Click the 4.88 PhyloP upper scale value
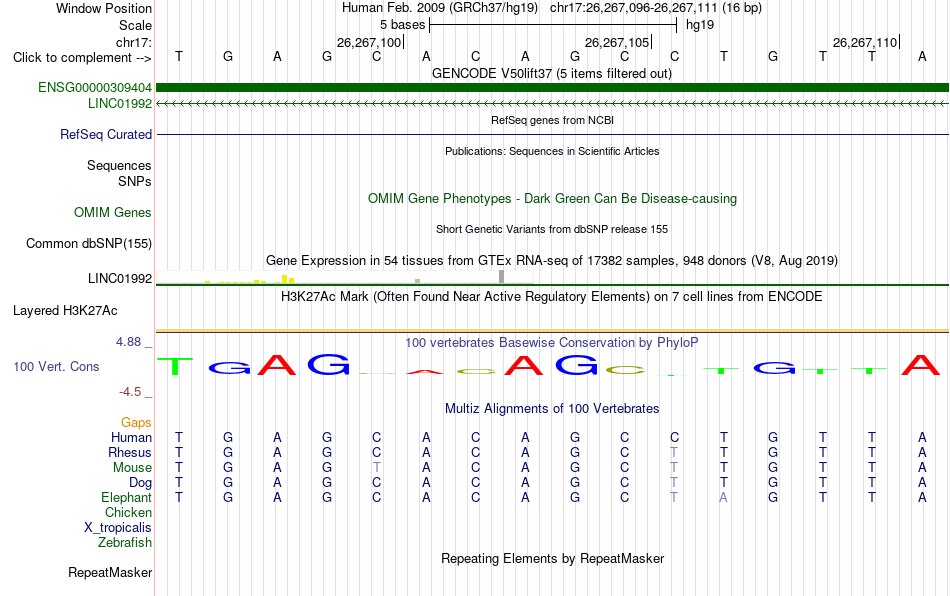950x596 pixels. [x=128, y=342]
